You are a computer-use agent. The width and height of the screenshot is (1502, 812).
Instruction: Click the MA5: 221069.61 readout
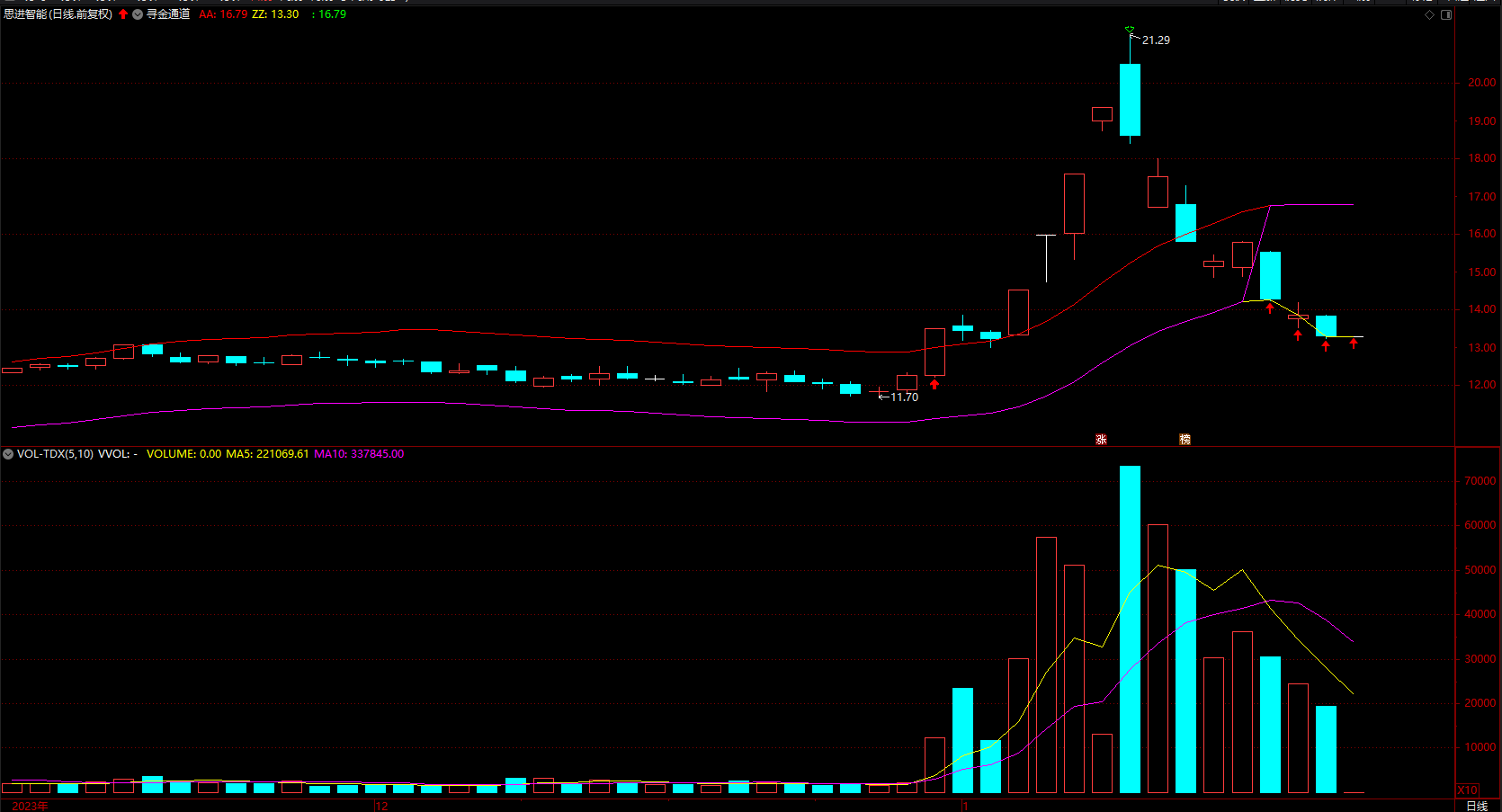click(267, 454)
